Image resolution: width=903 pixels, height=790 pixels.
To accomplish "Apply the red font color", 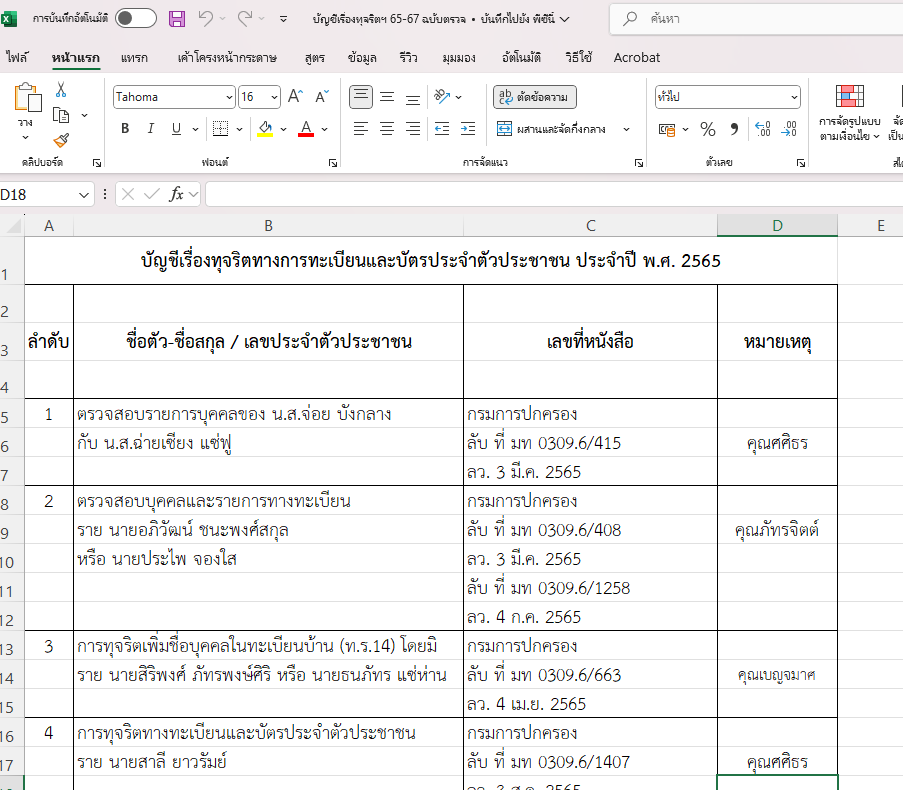I will (306, 128).
